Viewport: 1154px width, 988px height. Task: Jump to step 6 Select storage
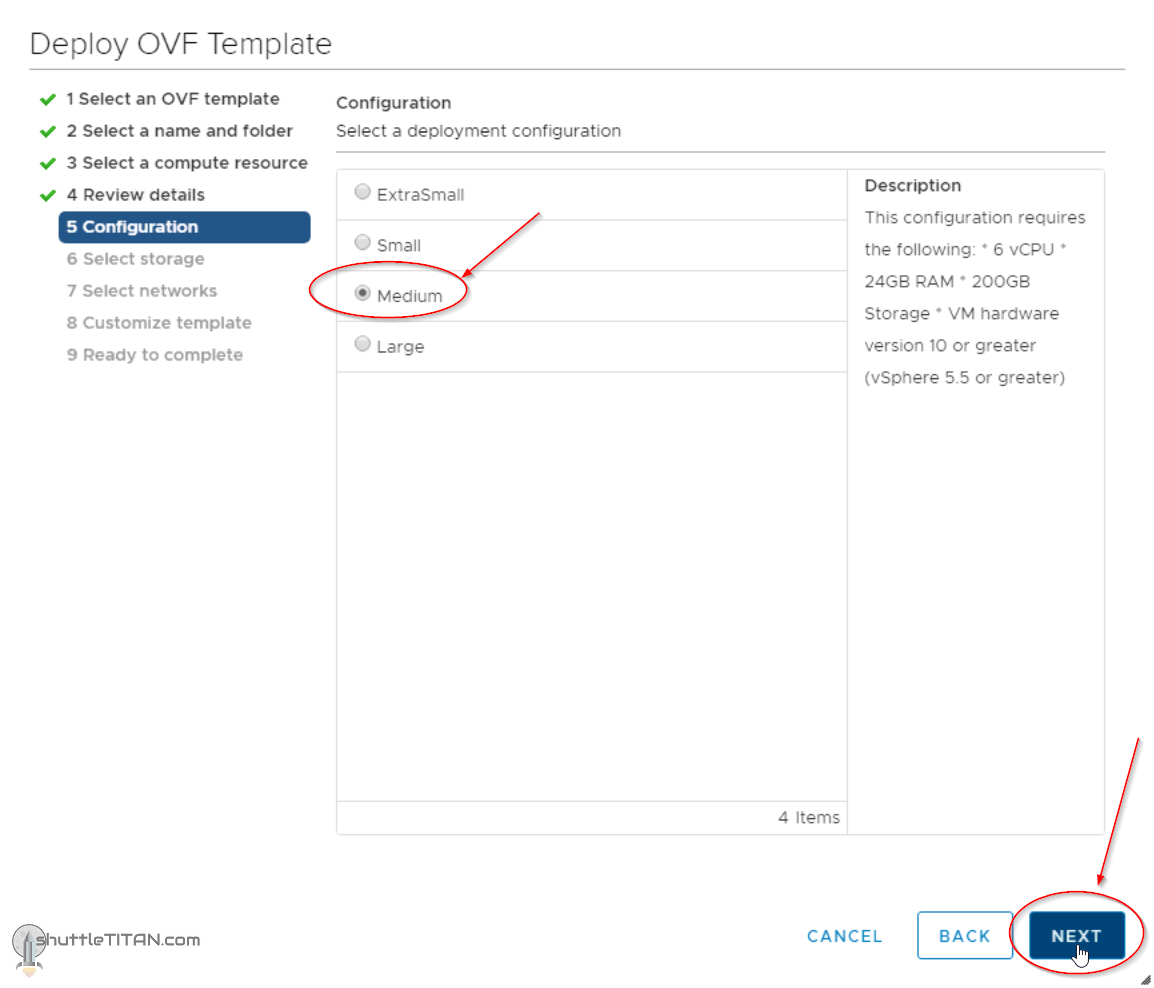coord(135,259)
